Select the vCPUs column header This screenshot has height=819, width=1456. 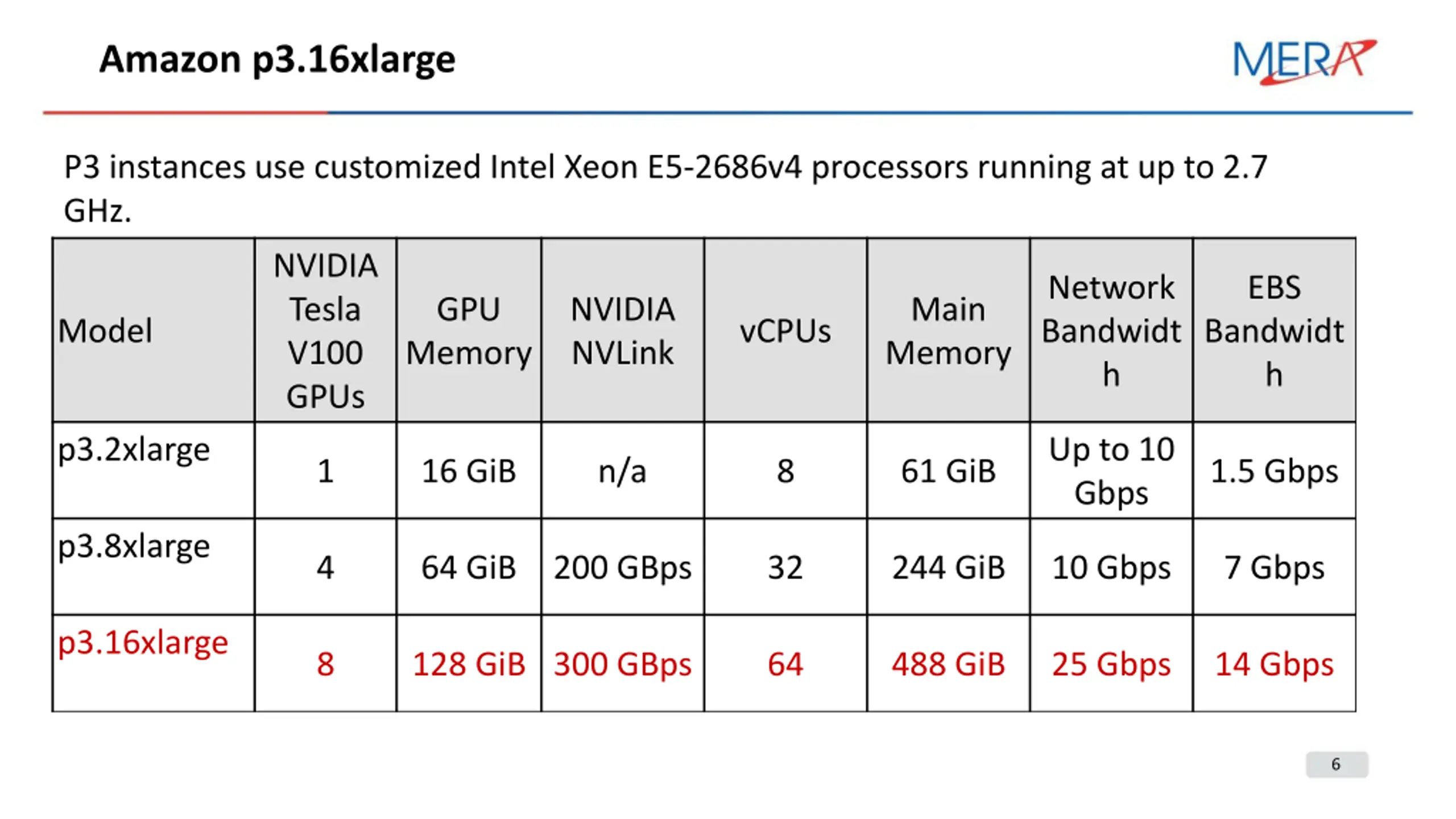[x=785, y=330]
